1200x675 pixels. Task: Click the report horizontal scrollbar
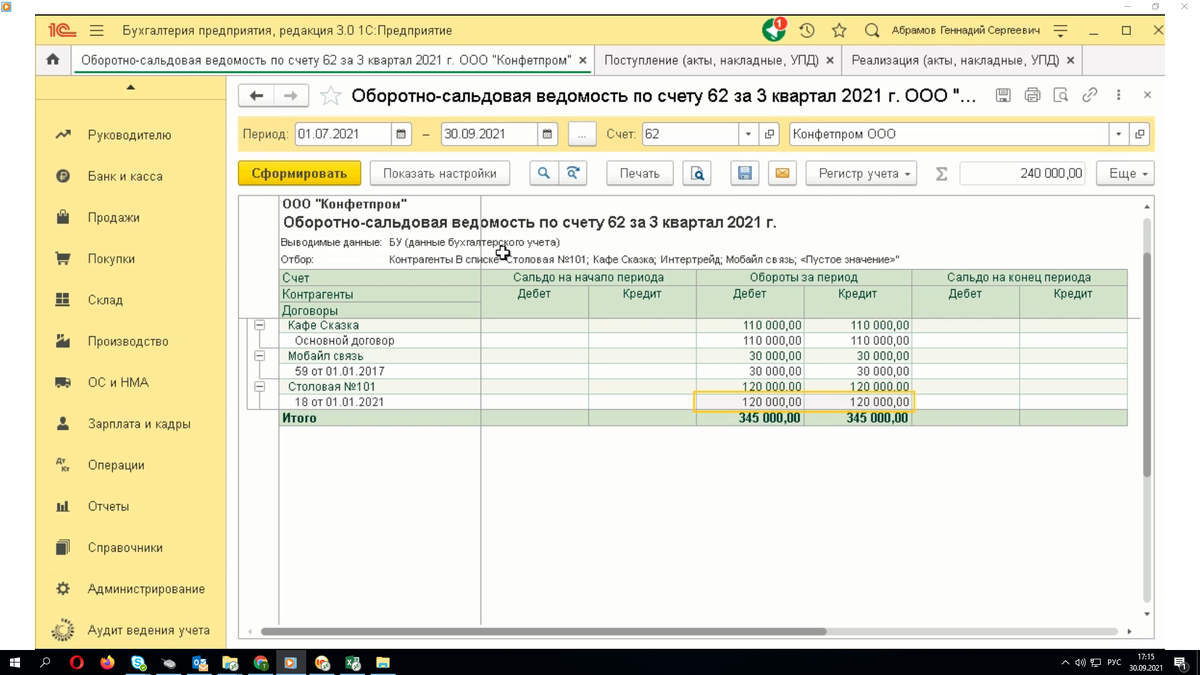[x=543, y=632]
